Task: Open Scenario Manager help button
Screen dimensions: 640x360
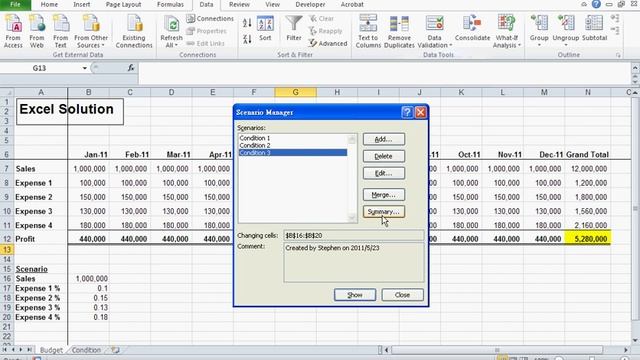Action: (x=407, y=112)
